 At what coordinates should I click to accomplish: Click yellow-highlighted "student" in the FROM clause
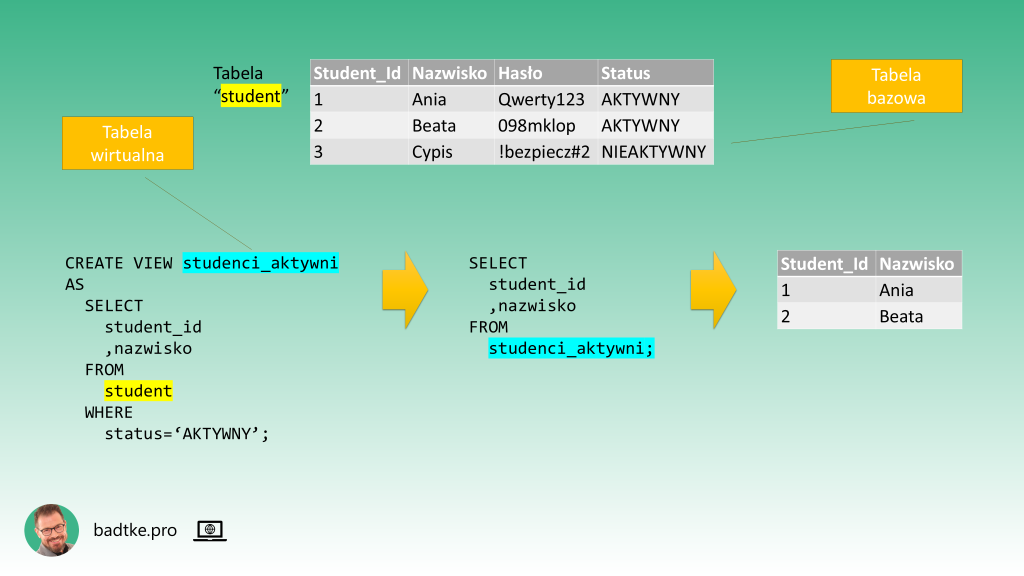click(139, 391)
